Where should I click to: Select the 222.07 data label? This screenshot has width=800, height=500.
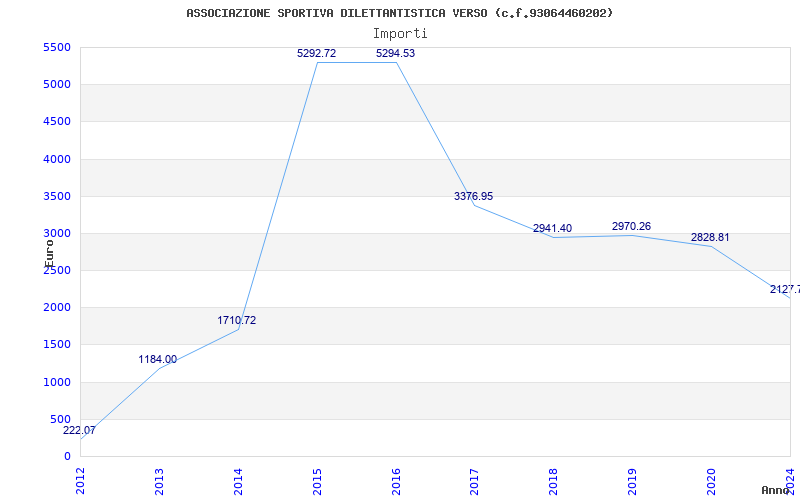[x=79, y=431]
